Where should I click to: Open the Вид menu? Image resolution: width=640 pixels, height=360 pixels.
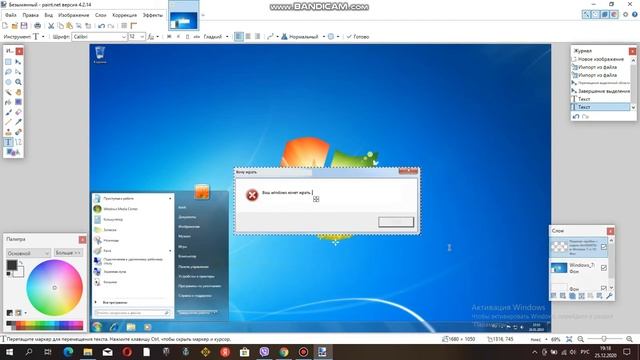coord(48,15)
